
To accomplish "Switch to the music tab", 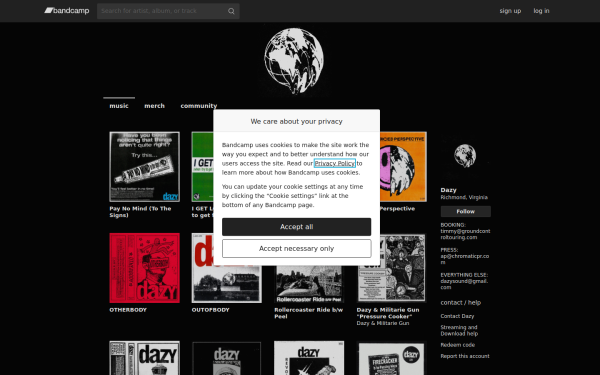I will (119, 106).
